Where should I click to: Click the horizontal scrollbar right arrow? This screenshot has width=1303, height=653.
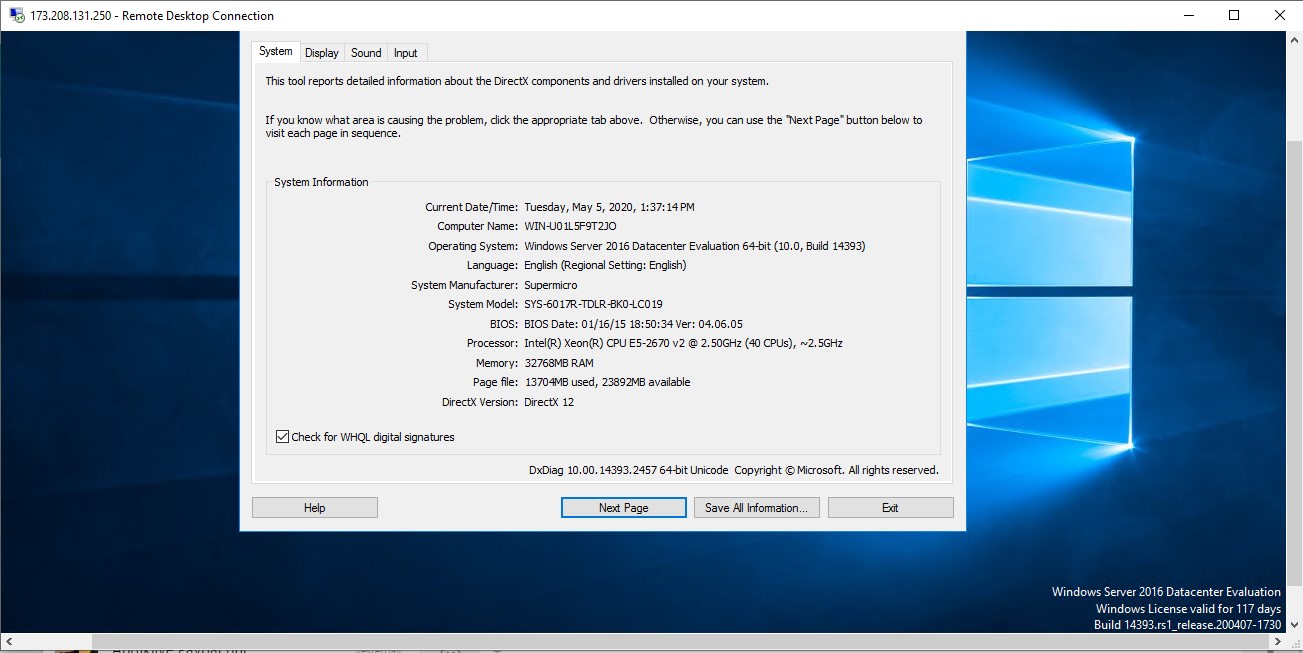pyautogui.click(x=1277, y=641)
